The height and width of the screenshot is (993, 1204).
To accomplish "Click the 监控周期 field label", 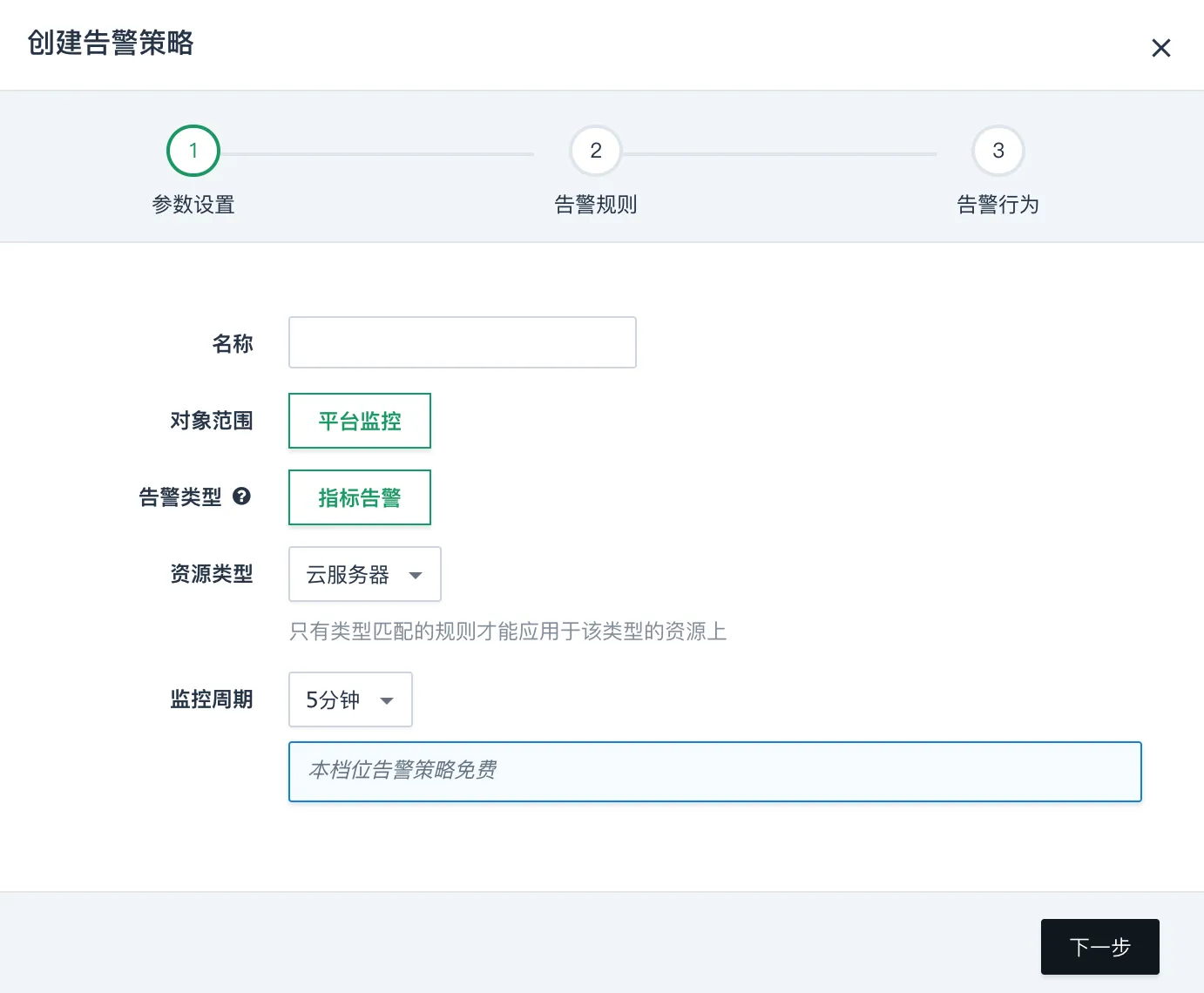I will [x=212, y=699].
